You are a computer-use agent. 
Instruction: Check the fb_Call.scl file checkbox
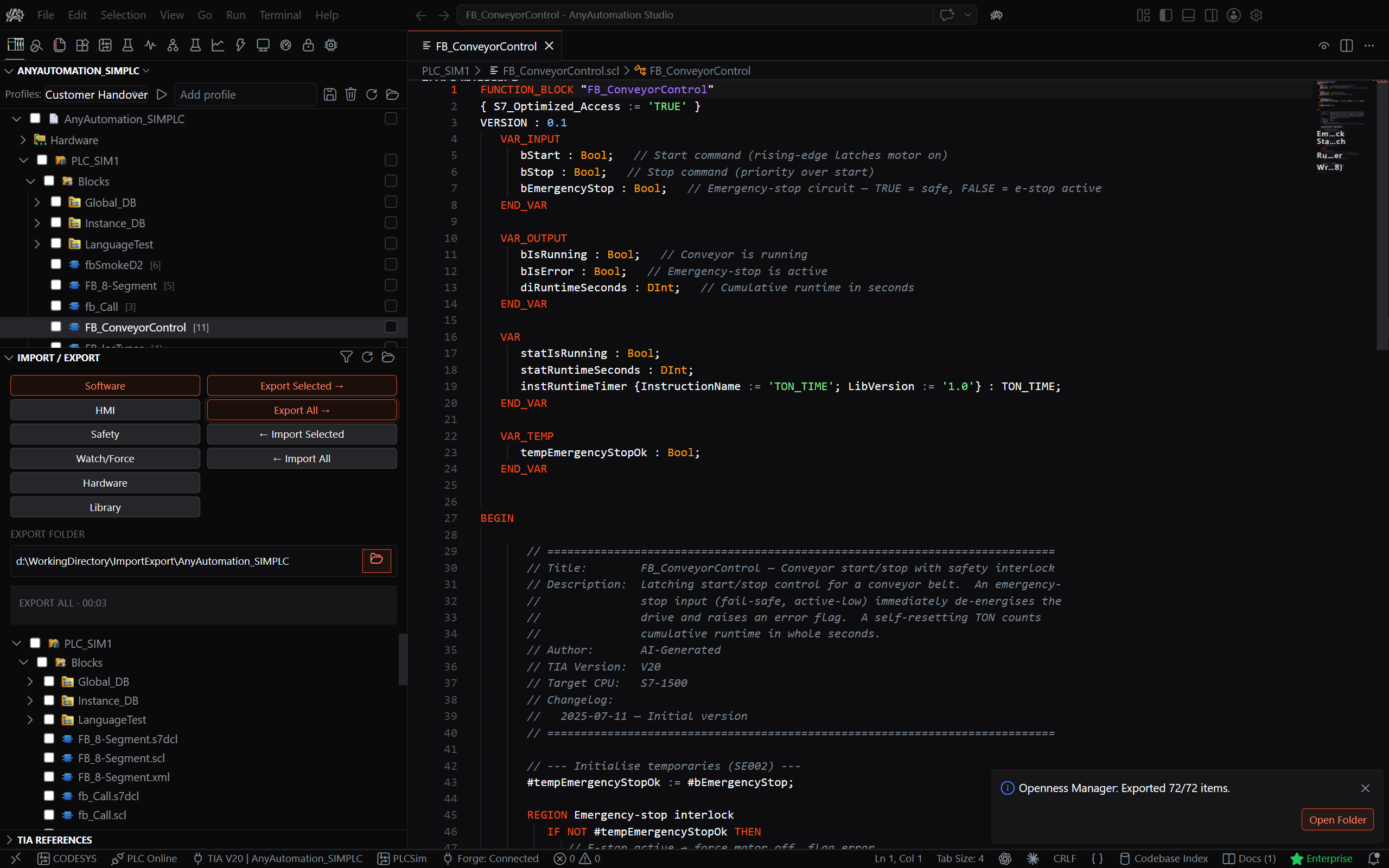tap(49, 814)
